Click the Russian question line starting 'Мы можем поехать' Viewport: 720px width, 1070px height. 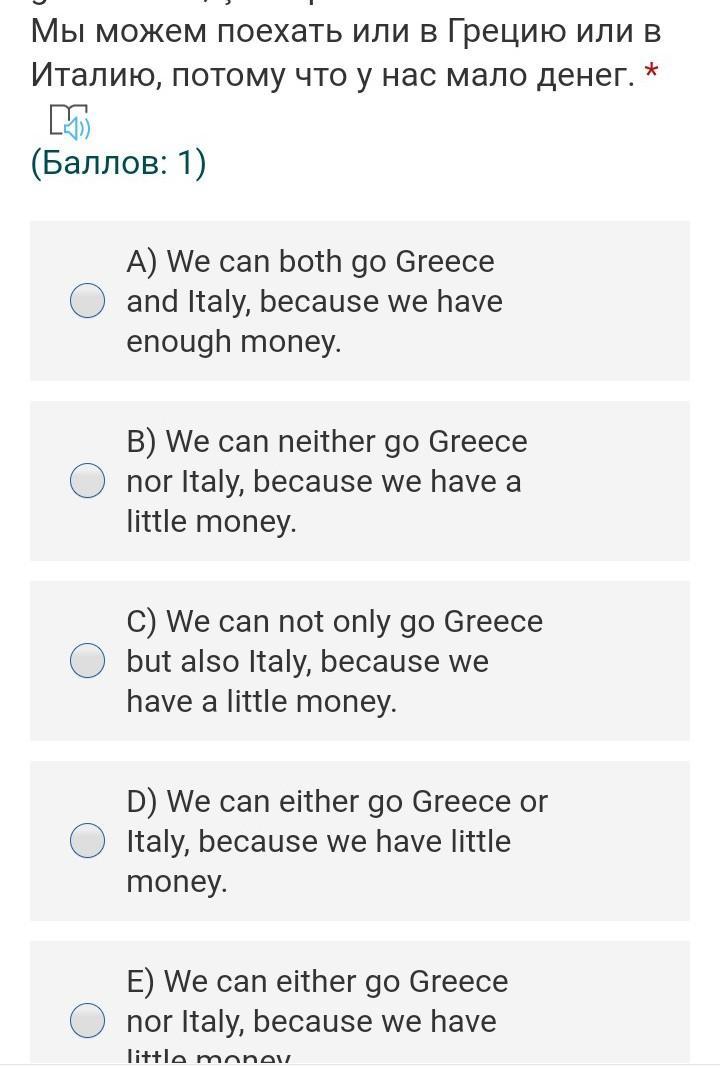(345, 31)
